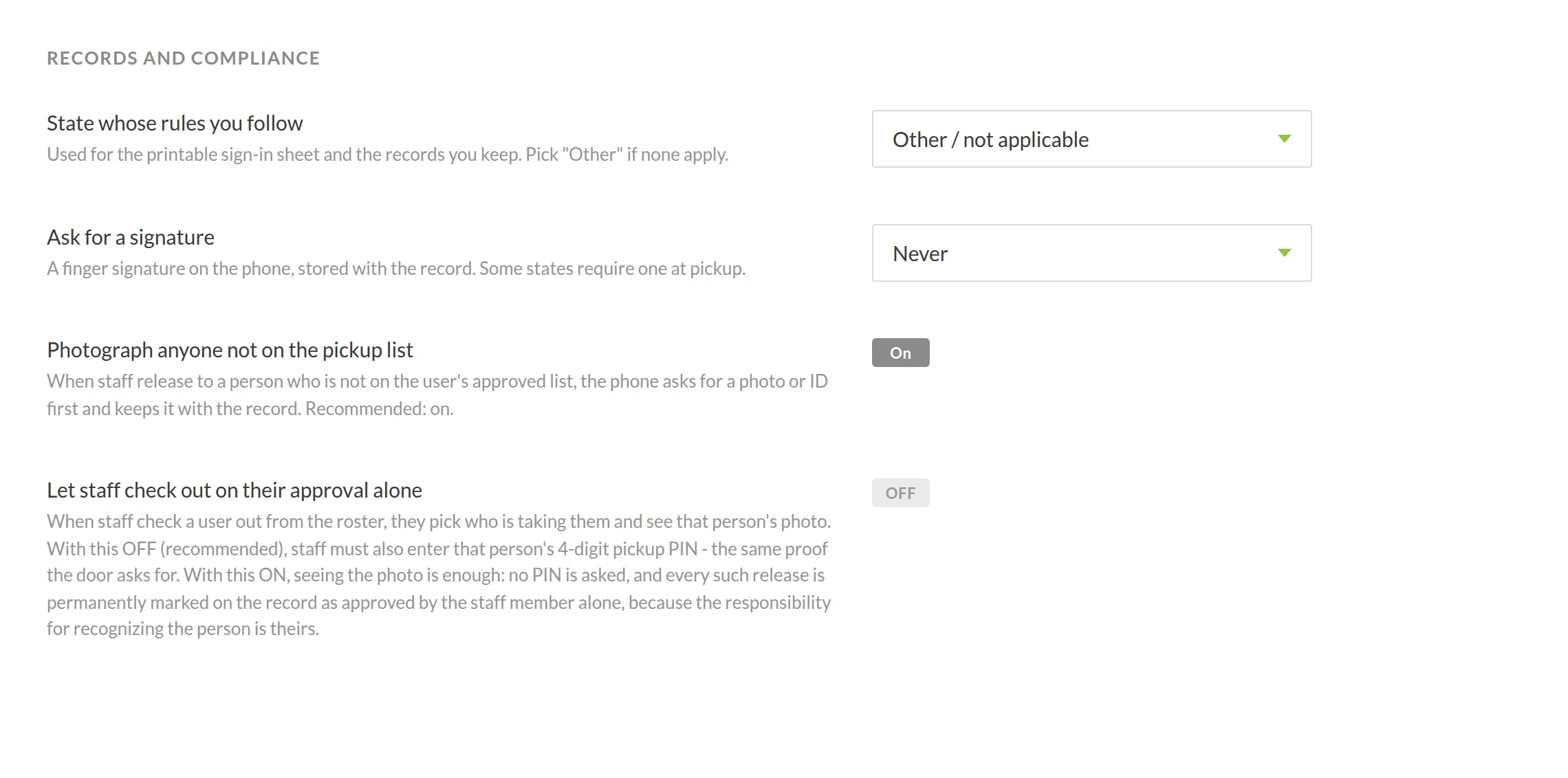This screenshot has width=1568, height=778.
Task: Click the description starting 'When staff release to a person'
Action: (x=437, y=394)
